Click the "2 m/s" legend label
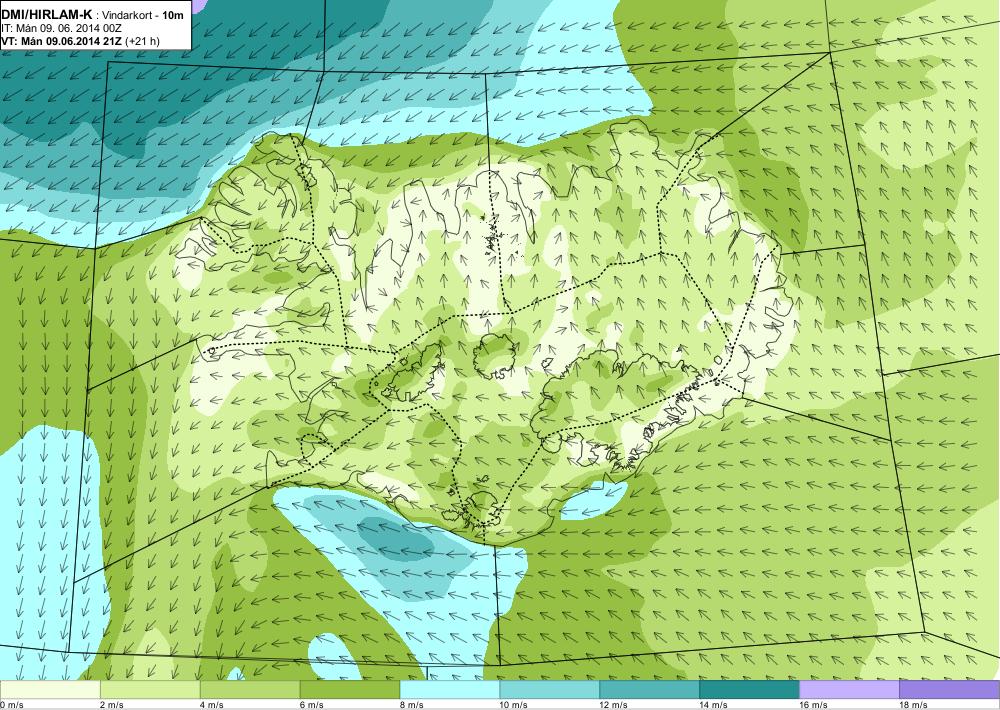Screen dimensions: 1000x710 coord(112,705)
